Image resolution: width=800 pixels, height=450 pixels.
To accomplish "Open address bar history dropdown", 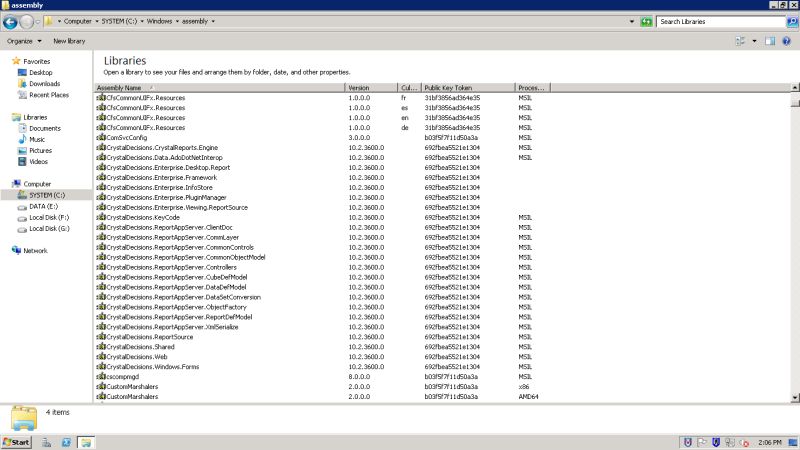I will (632, 21).
